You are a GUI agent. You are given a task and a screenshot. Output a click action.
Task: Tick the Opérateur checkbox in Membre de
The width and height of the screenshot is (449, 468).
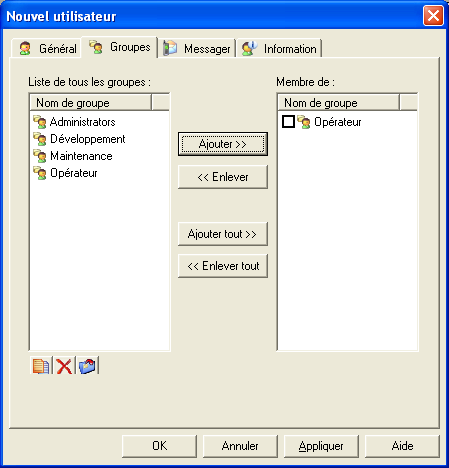point(288,122)
